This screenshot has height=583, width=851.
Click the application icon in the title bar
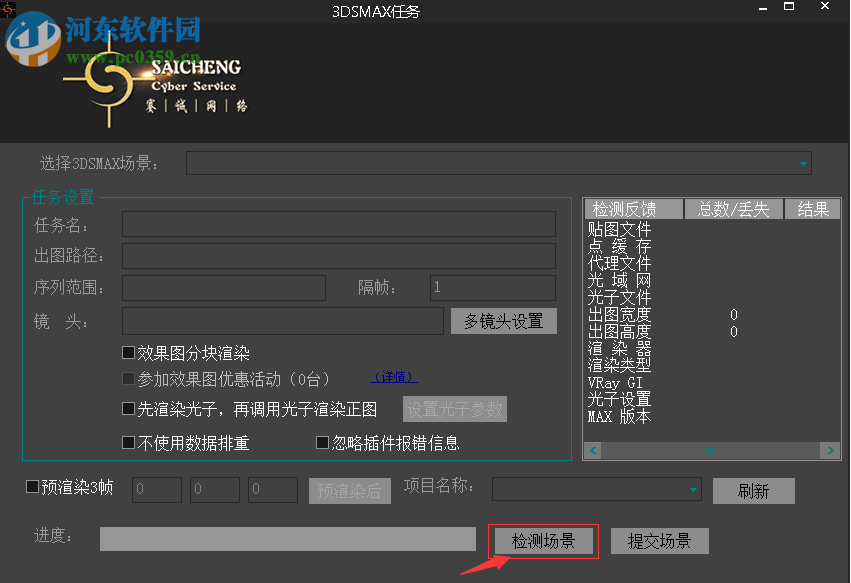coord(8,9)
